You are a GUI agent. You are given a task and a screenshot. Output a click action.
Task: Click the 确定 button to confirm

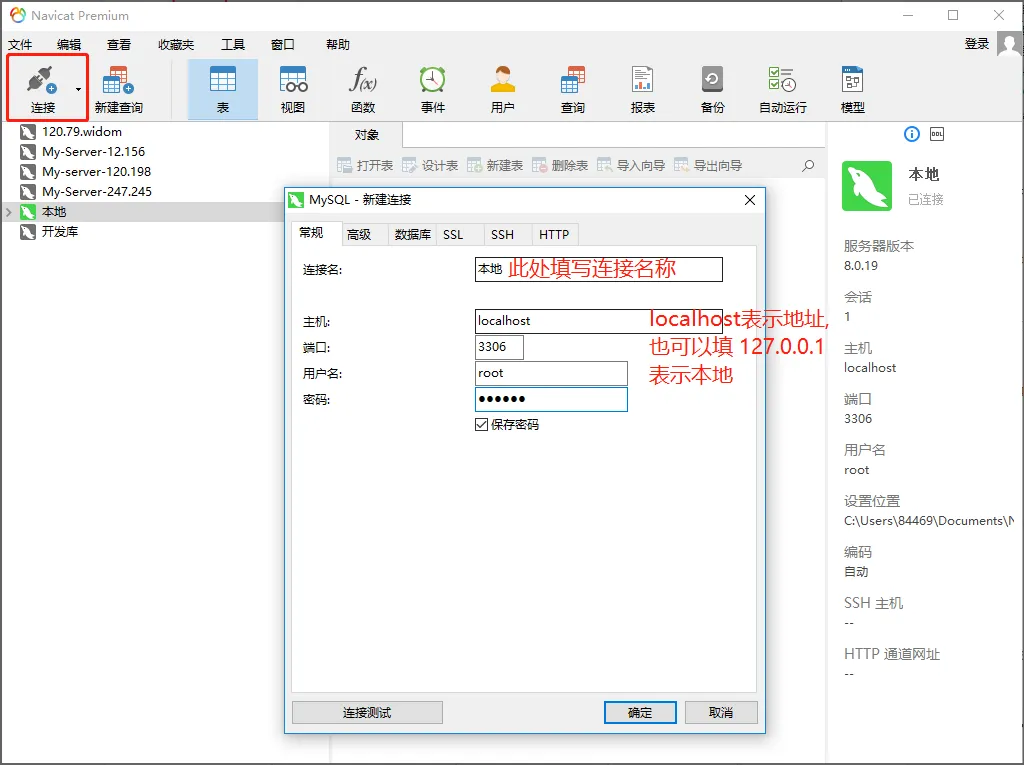pos(639,712)
